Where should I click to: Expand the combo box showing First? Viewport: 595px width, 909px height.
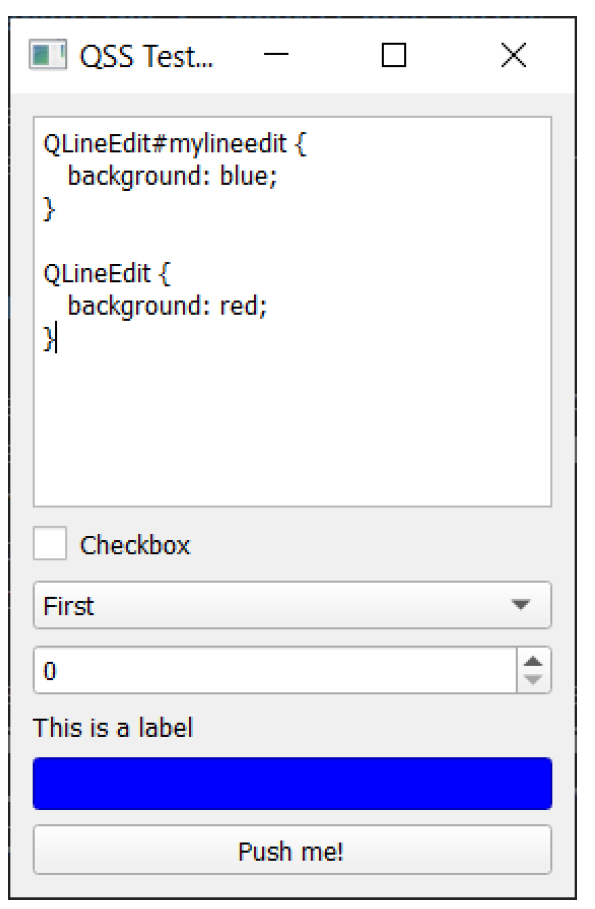pos(292,605)
